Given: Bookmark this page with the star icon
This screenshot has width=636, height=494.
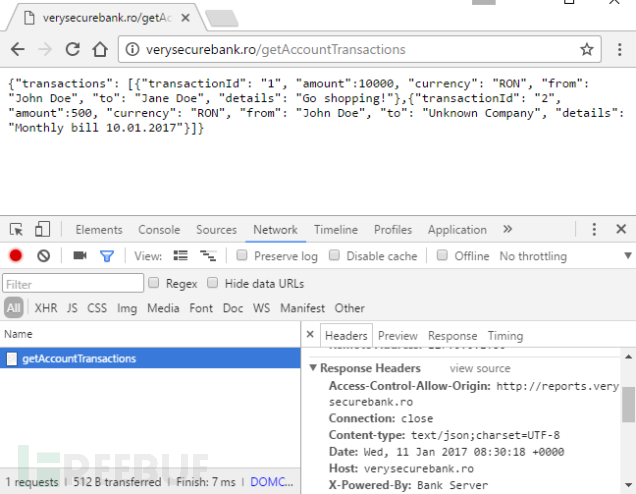Looking at the screenshot, I should [x=587, y=49].
